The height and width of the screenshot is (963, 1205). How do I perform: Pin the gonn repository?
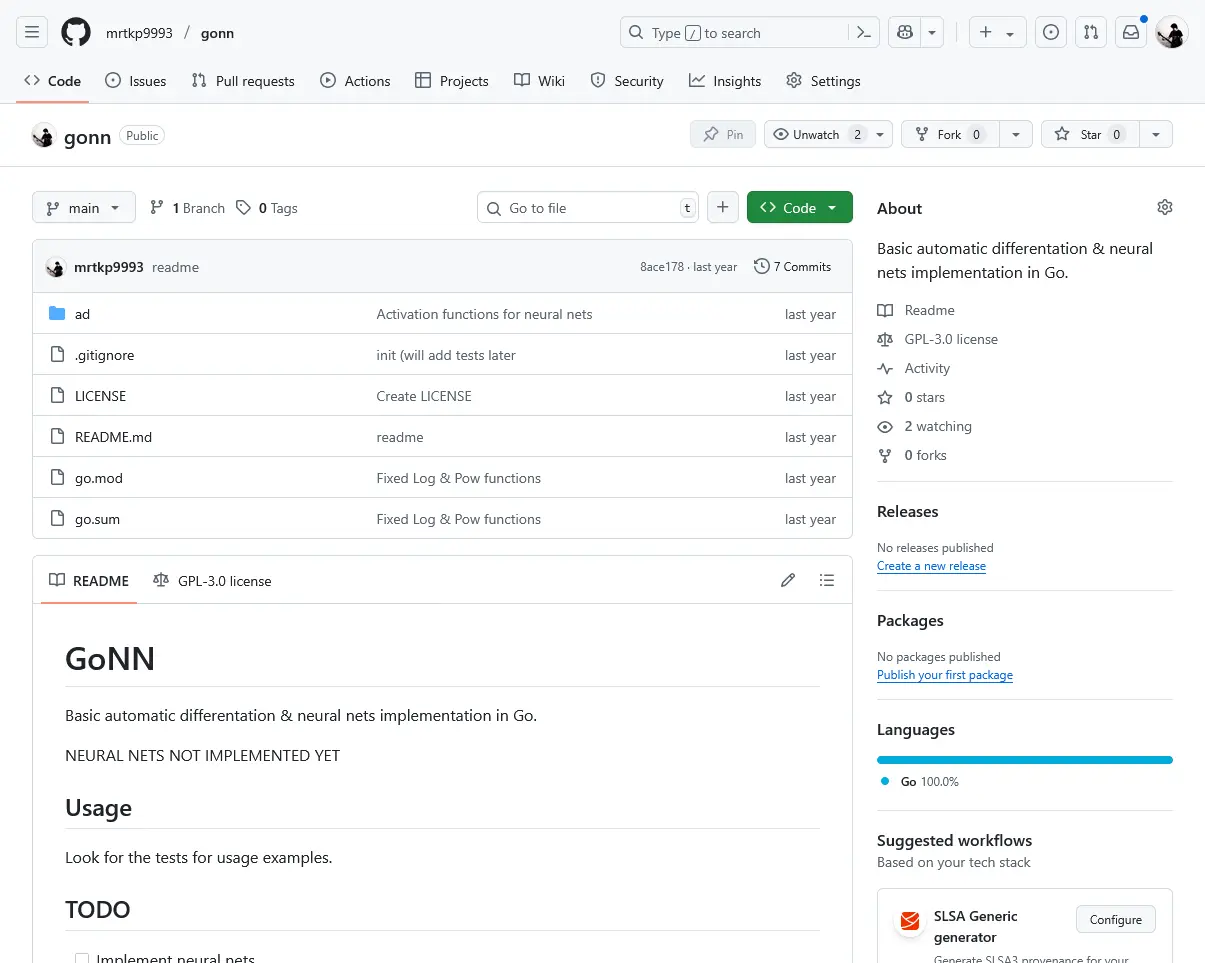[723, 135]
